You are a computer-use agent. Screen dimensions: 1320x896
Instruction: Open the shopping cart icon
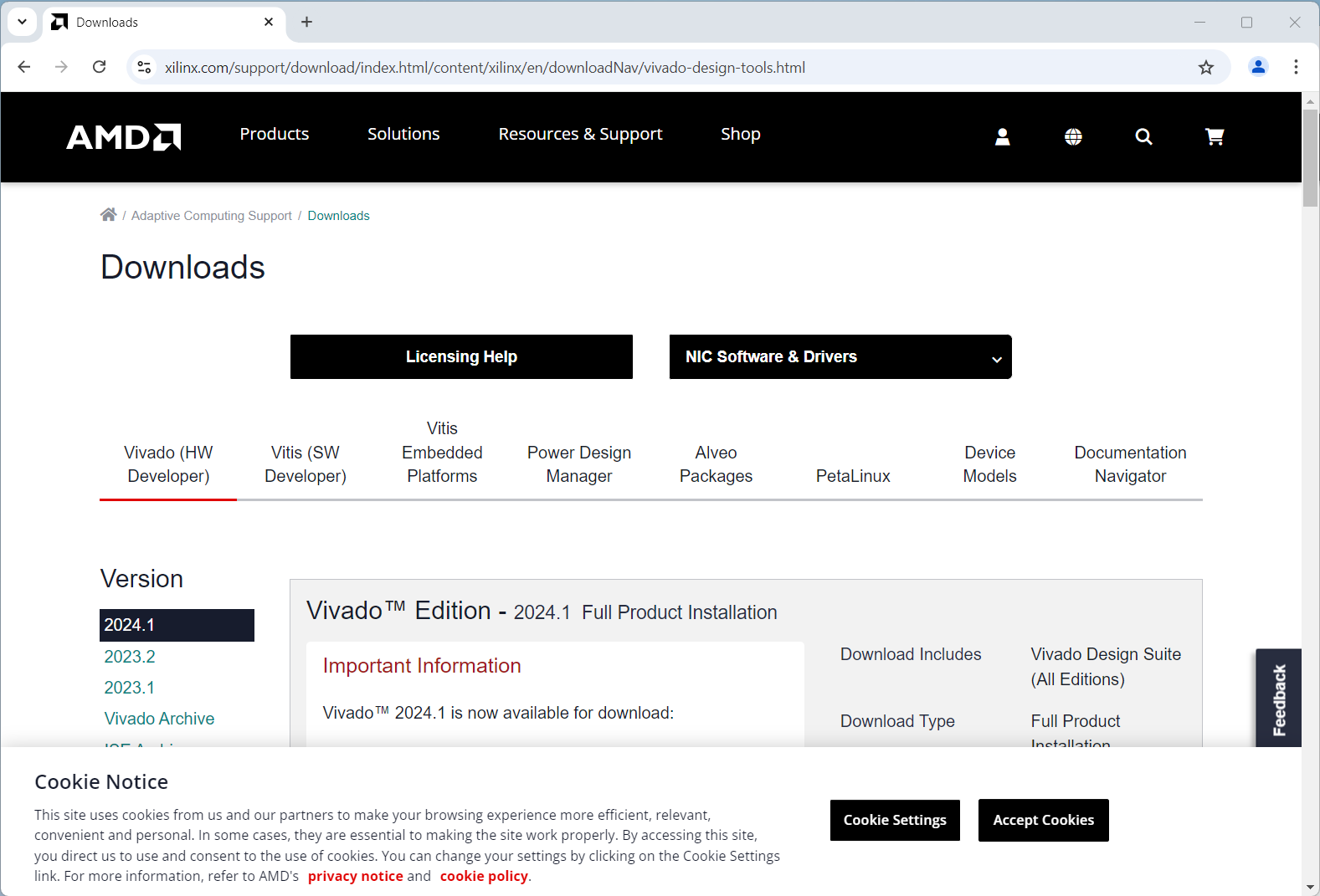[x=1215, y=136]
